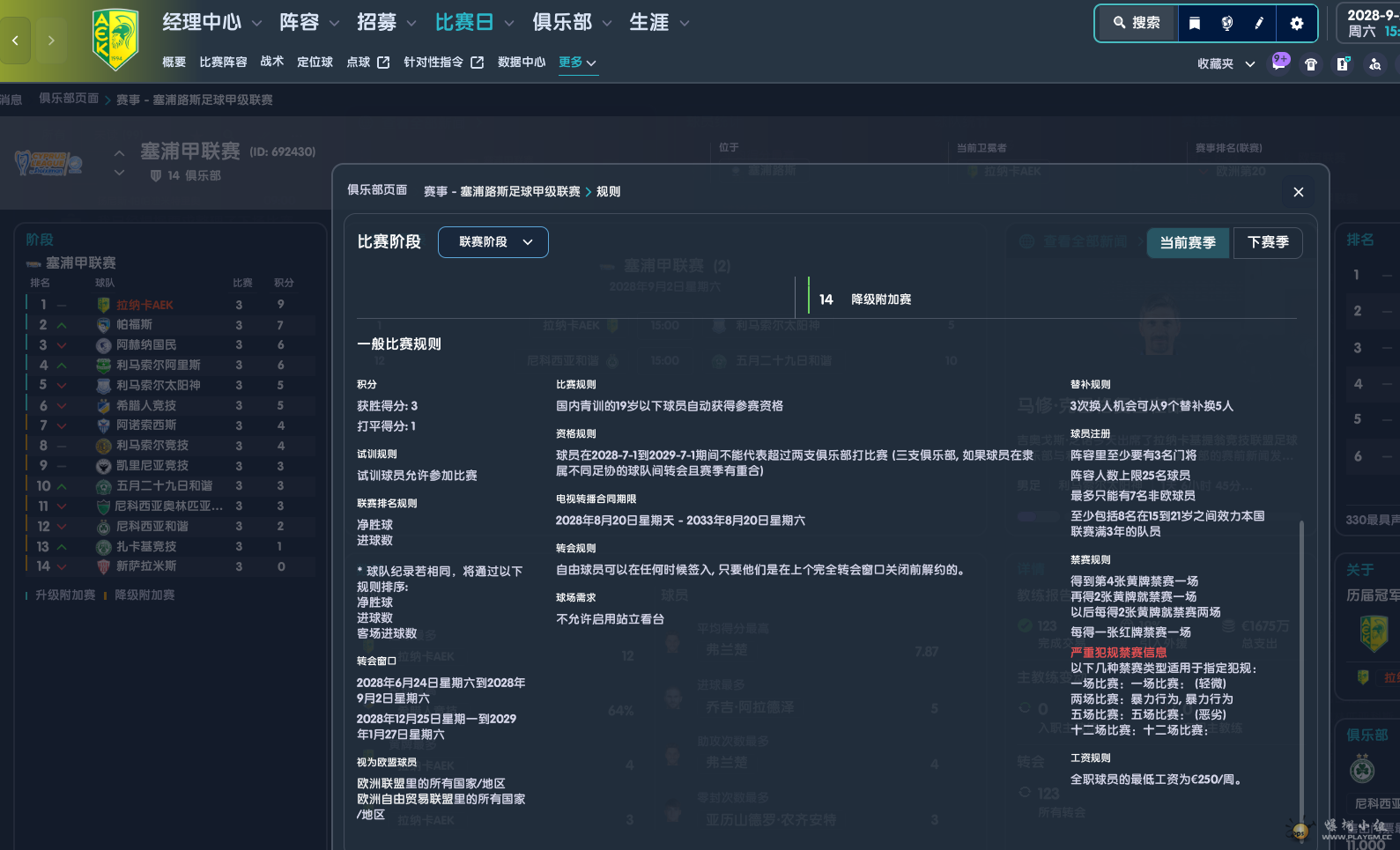The image size is (1400, 850).
Task: Go forward with the right arrow
Action: point(51,41)
